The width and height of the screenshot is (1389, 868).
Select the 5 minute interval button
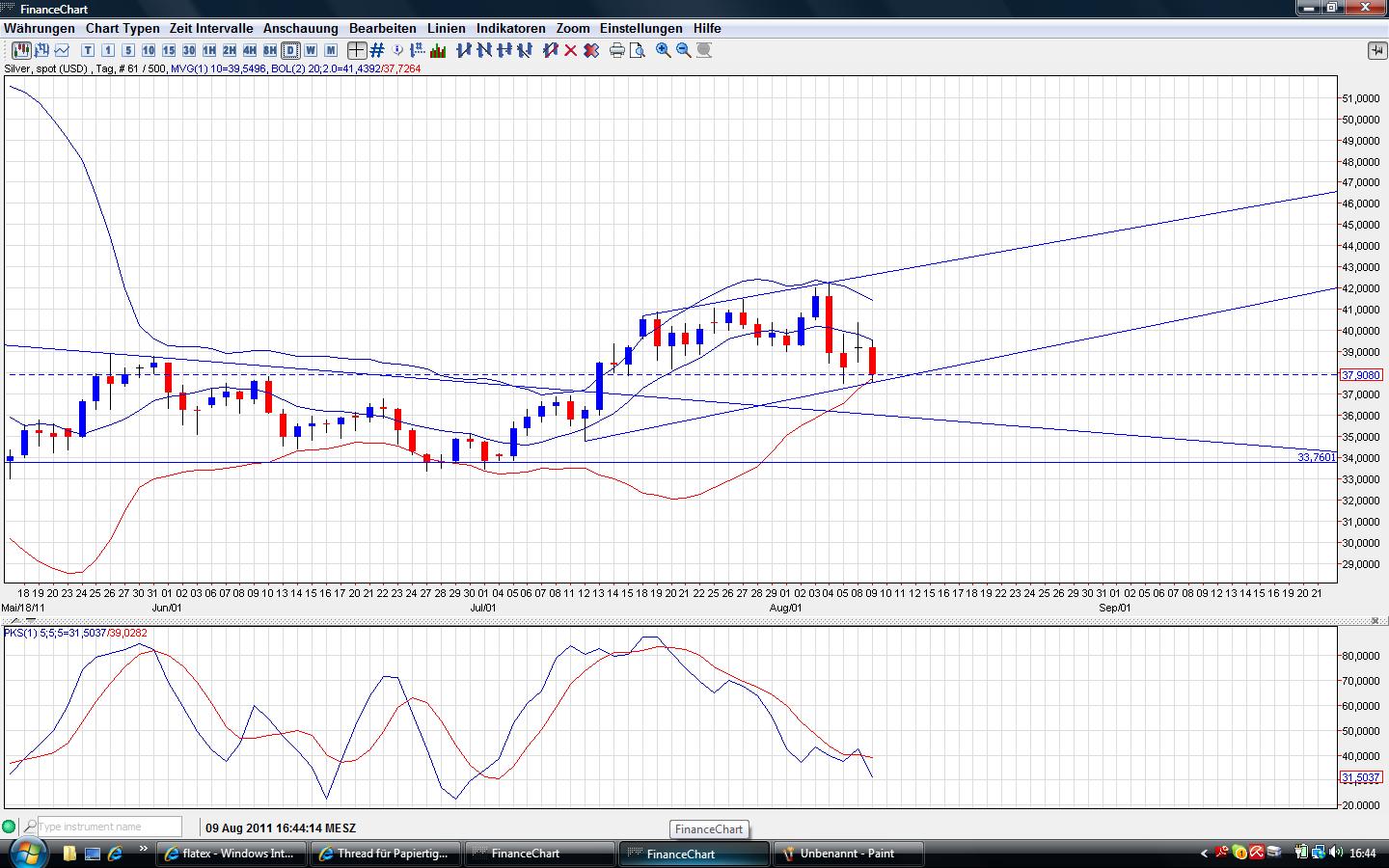pyautogui.click(x=128, y=50)
